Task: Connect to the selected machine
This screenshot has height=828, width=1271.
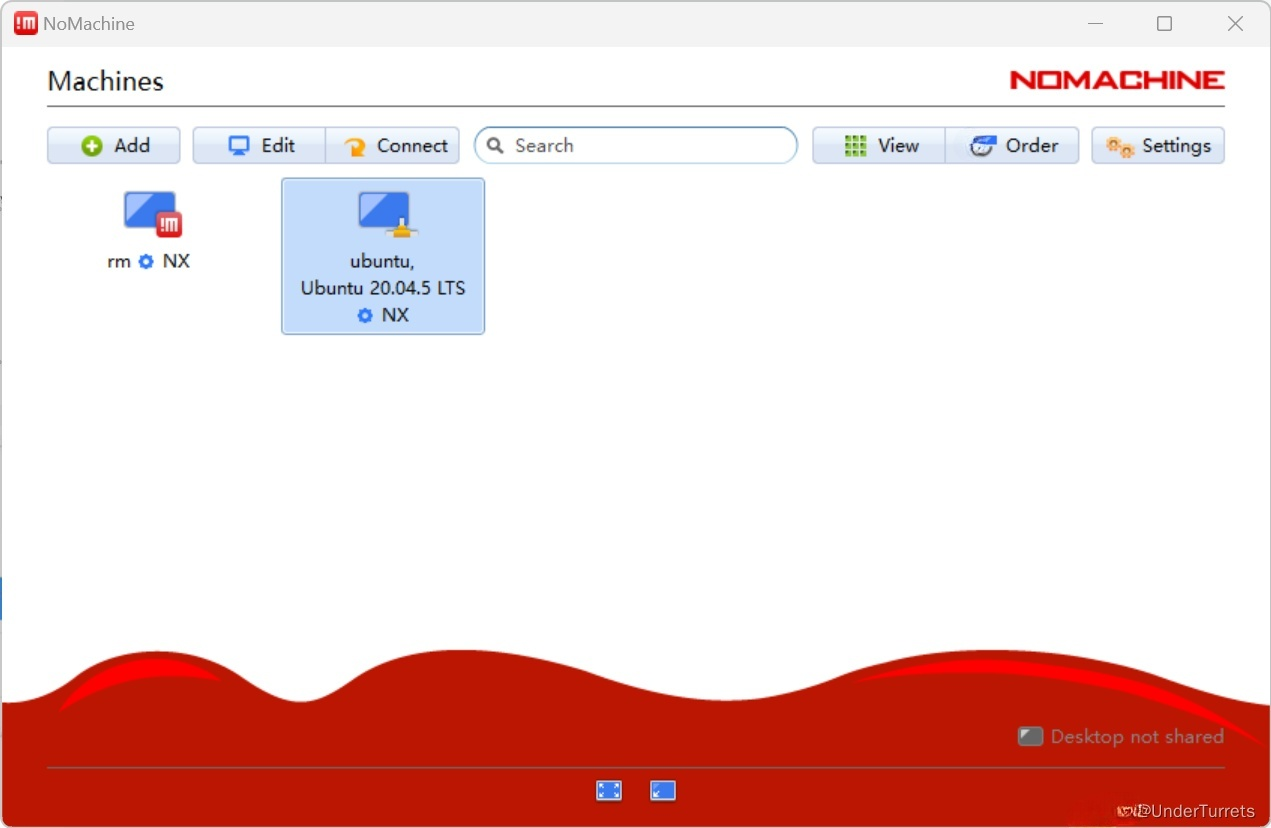Action: tap(393, 146)
